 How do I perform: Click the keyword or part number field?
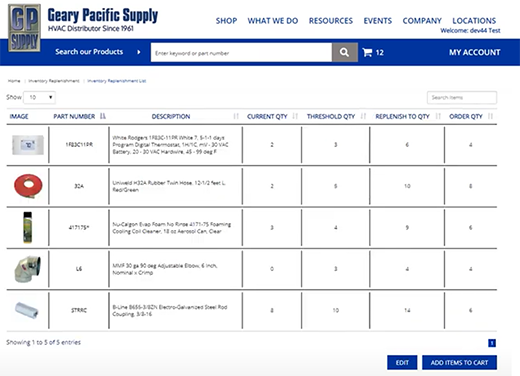pyautogui.click(x=241, y=53)
